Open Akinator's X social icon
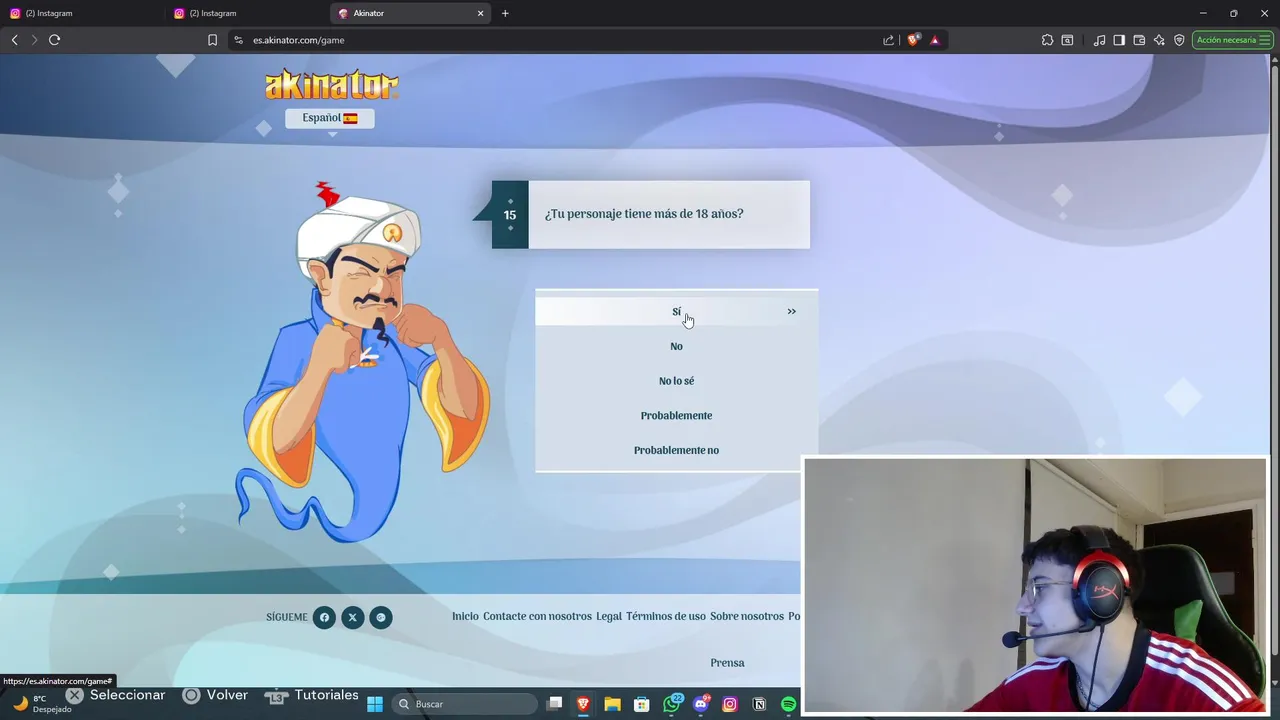The image size is (1280, 720). coord(352,617)
